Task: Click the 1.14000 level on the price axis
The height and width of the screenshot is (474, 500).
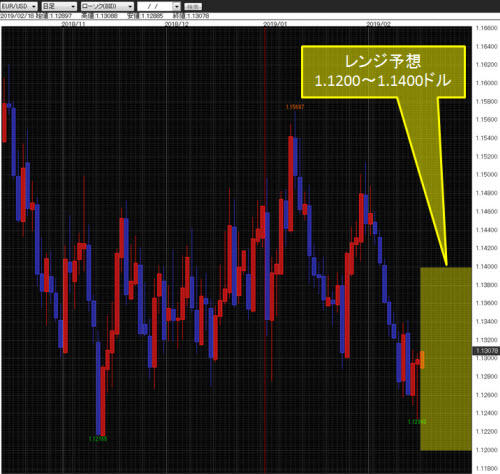Action: [x=486, y=267]
